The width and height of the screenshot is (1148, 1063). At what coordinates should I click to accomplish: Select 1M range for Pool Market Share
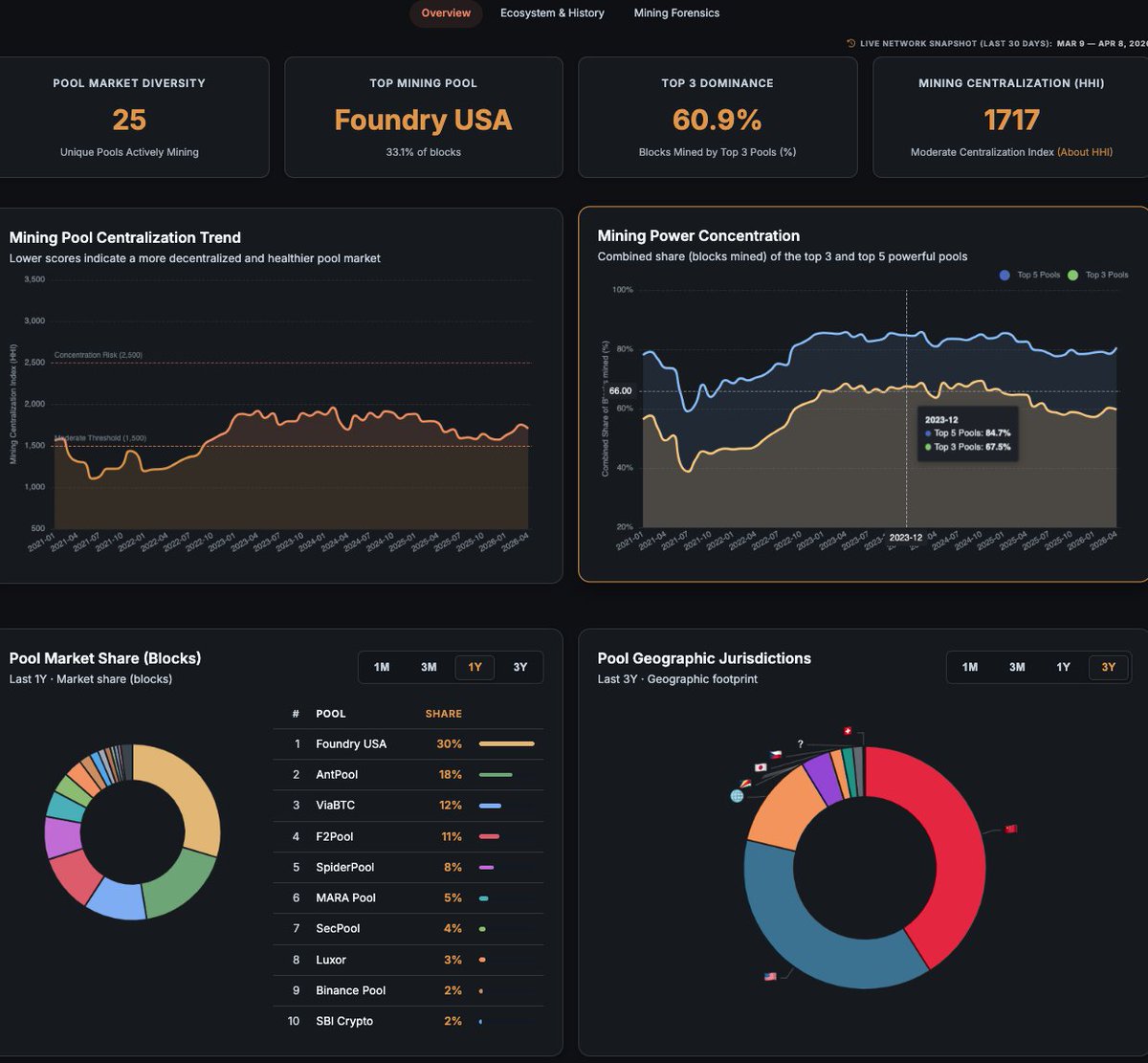(382, 667)
